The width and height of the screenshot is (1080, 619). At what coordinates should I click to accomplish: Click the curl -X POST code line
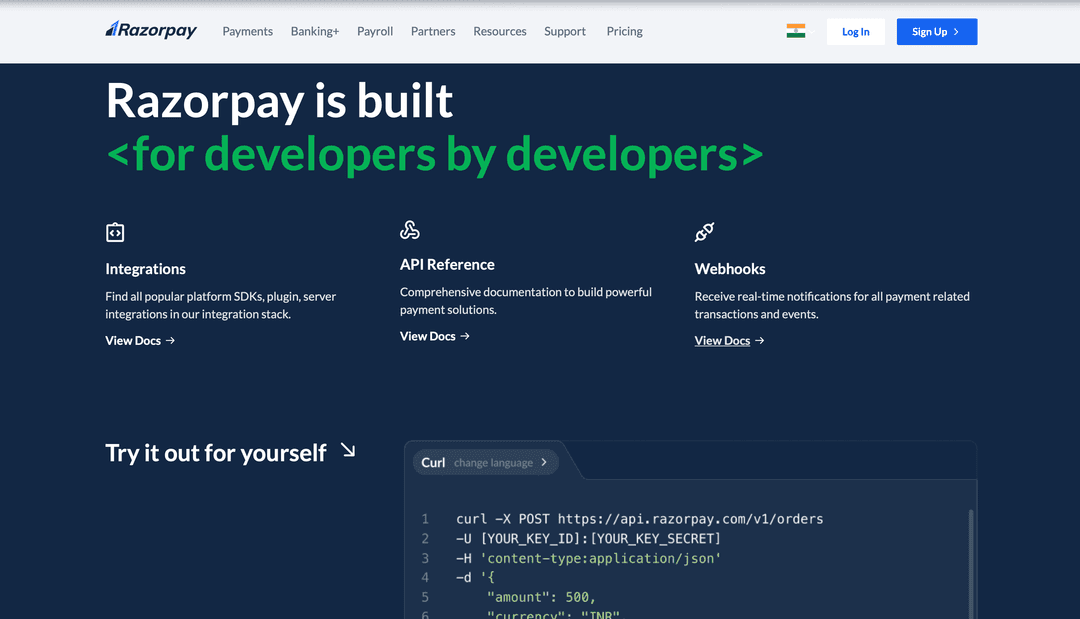tap(639, 519)
